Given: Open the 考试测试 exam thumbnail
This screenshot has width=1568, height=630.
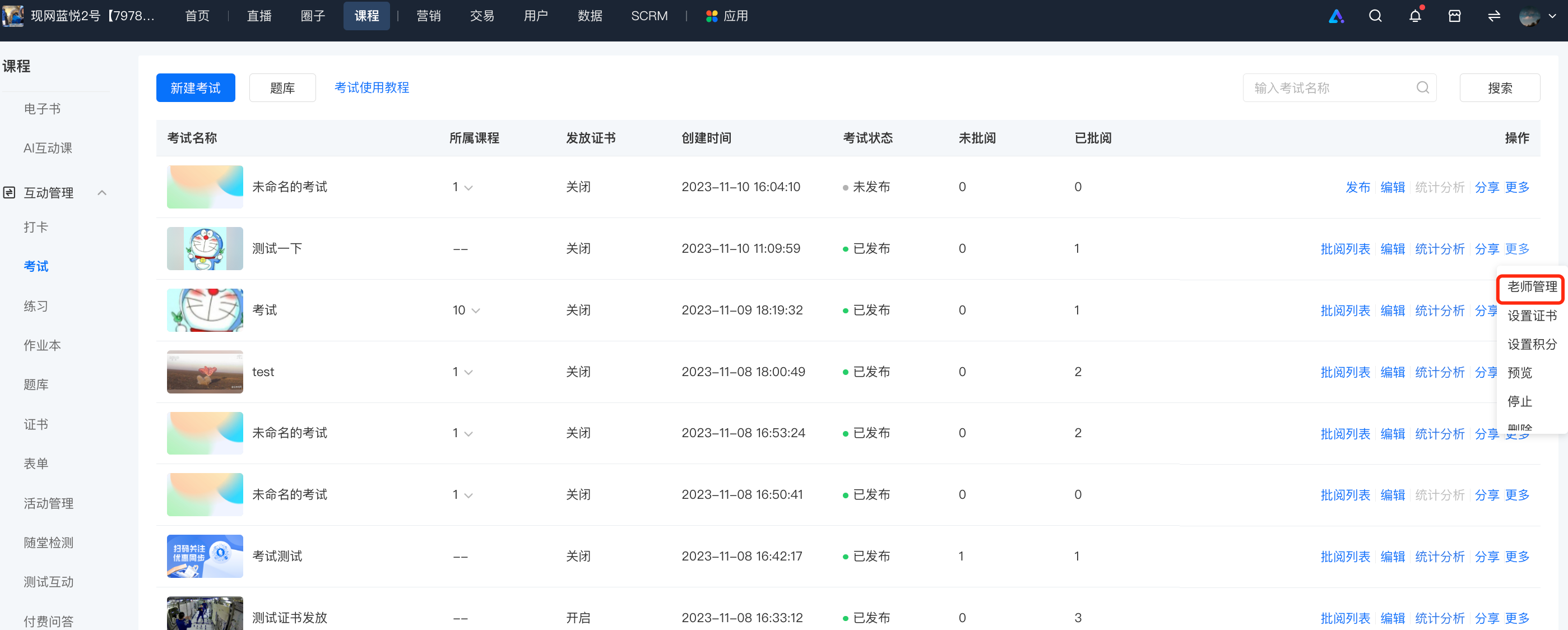Looking at the screenshot, I should [205, 557].
